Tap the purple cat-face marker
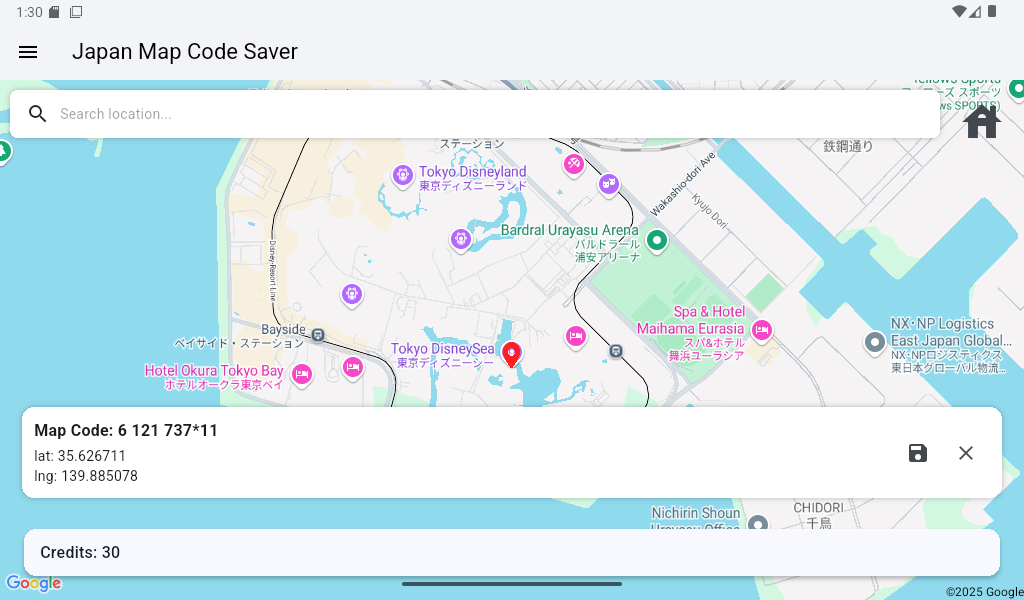The height and width of the screenshot is (600, 1024). (609, 184)
